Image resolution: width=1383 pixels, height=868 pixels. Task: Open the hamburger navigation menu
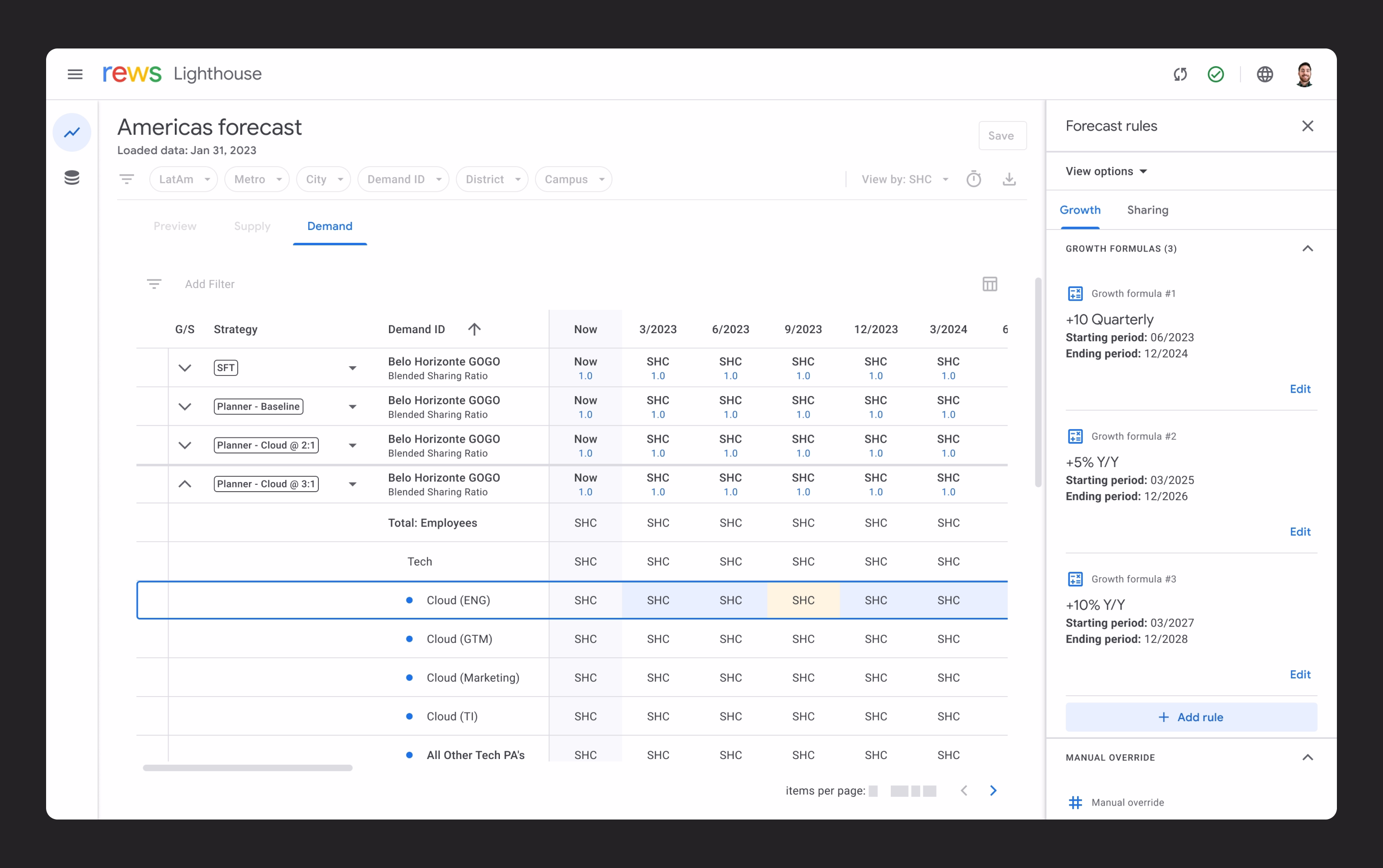point(75,74)
